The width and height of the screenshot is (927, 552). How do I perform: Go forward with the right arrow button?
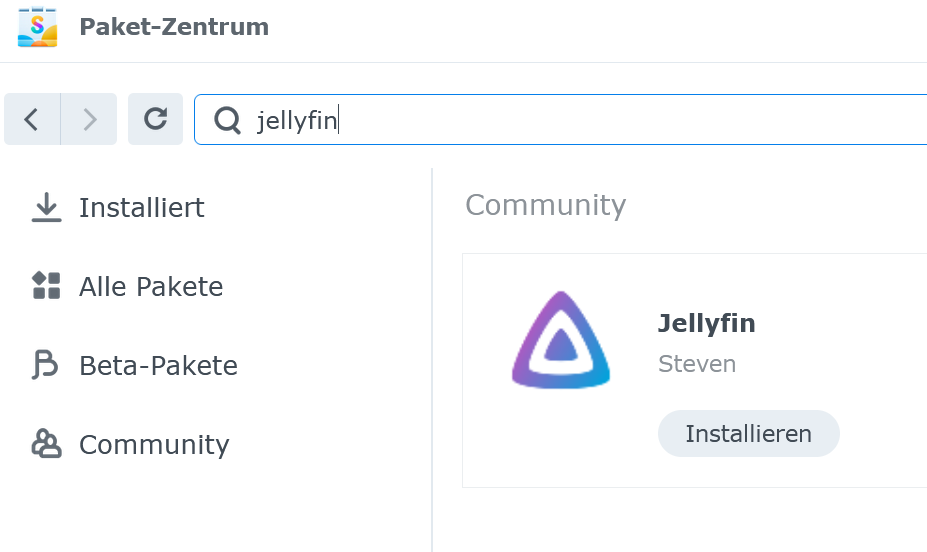[x=89, y=119]
